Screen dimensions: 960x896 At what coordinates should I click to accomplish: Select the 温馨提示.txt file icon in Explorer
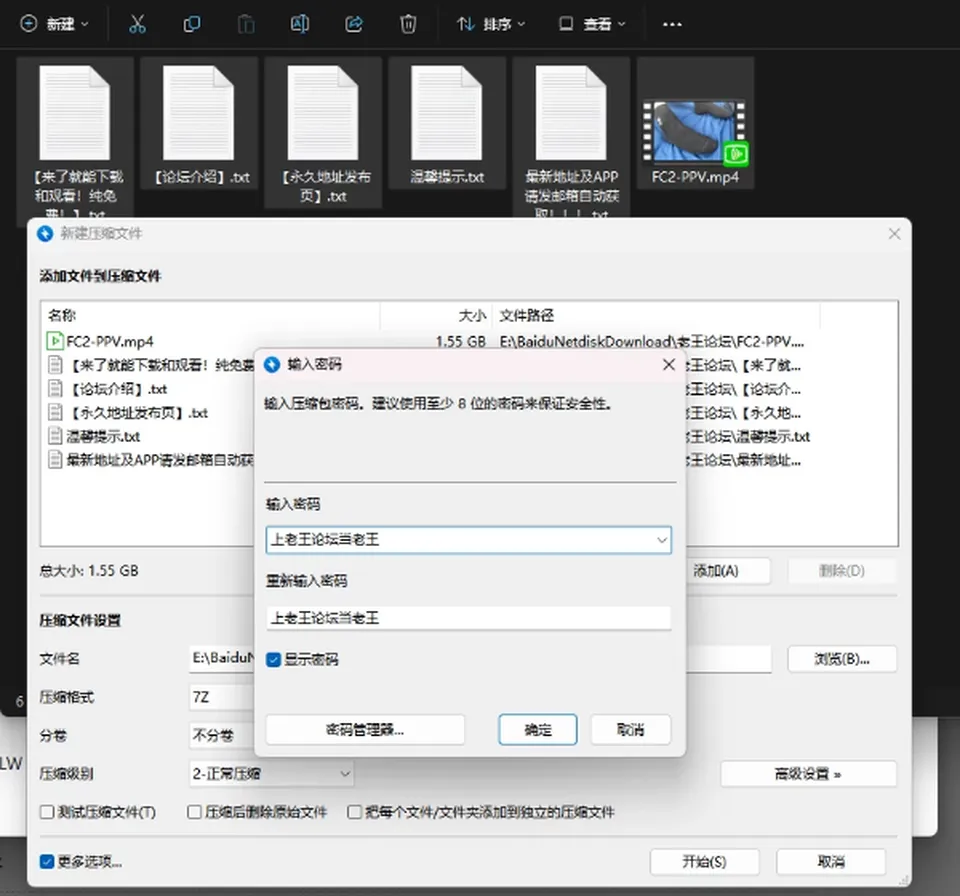coord(447,113)
